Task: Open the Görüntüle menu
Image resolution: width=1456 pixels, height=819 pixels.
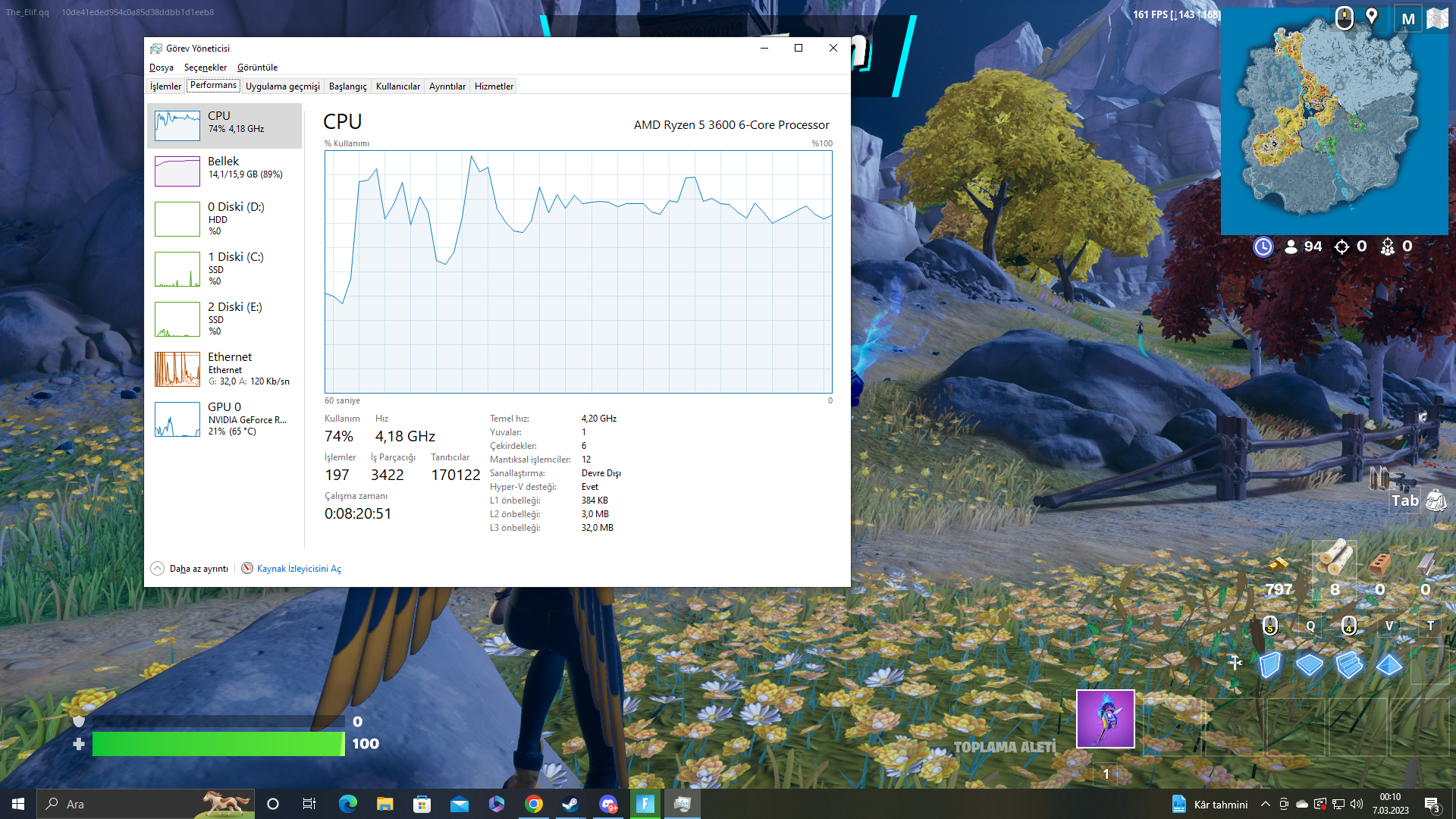Action: [x=257, y=67]
